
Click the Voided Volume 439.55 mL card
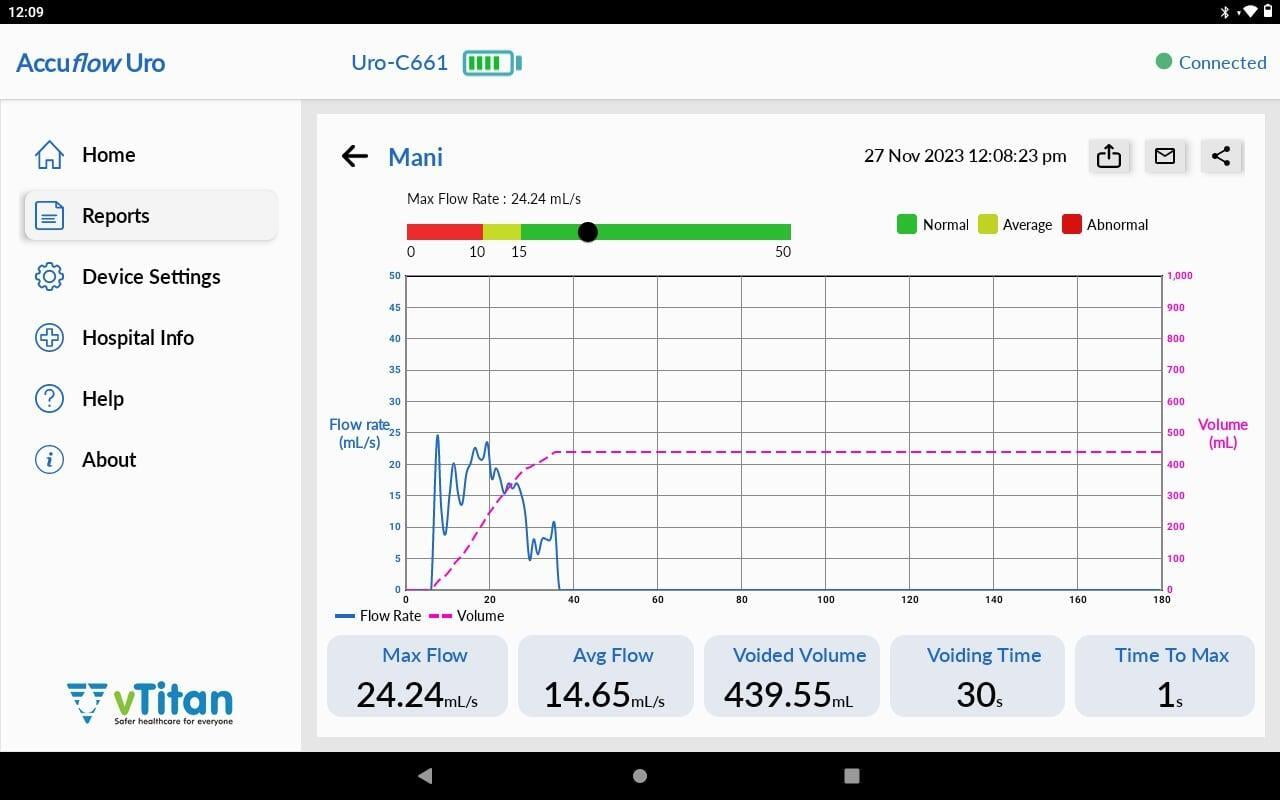(792, 676)
